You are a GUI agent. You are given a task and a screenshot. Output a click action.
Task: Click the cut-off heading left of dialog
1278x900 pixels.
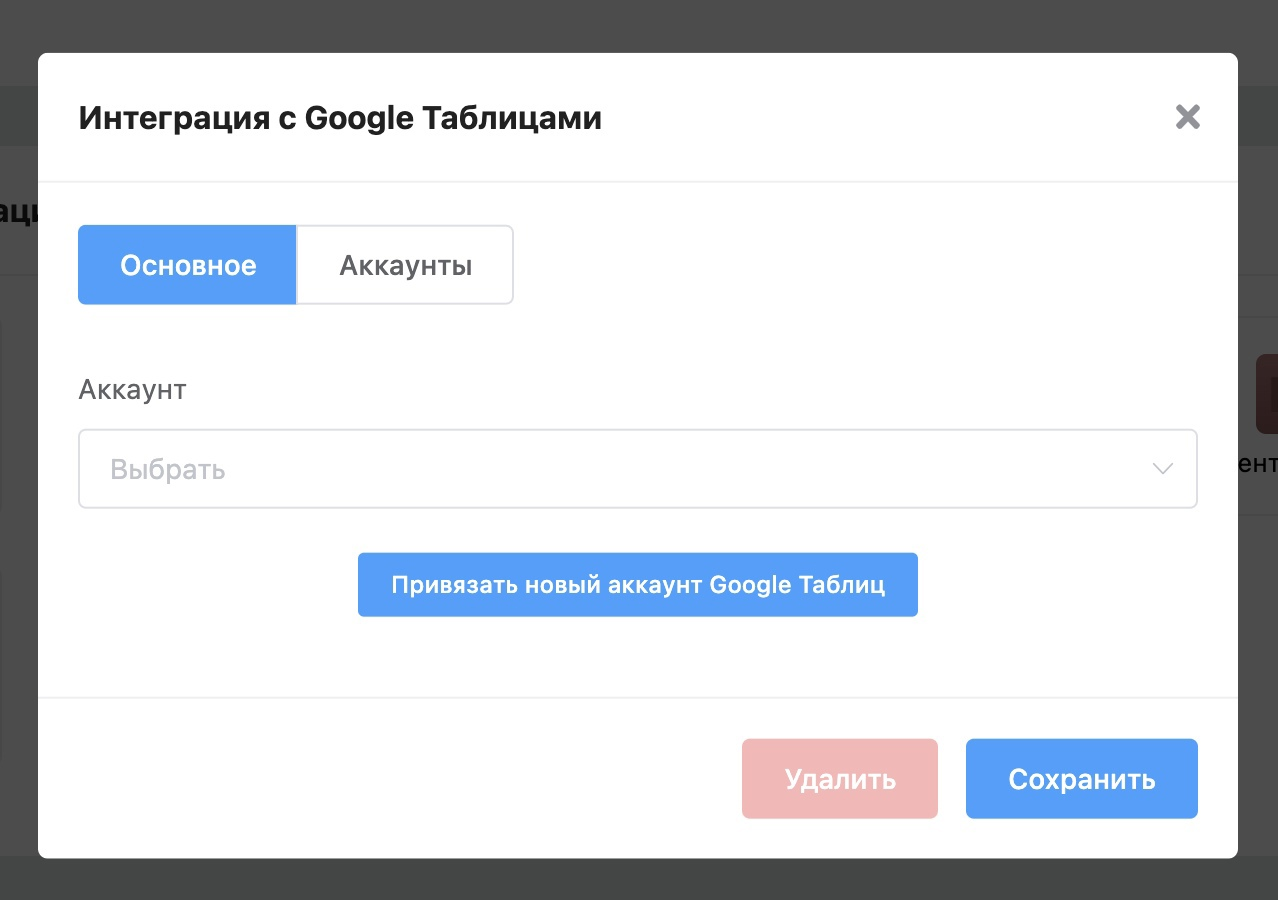coord(18,213)
